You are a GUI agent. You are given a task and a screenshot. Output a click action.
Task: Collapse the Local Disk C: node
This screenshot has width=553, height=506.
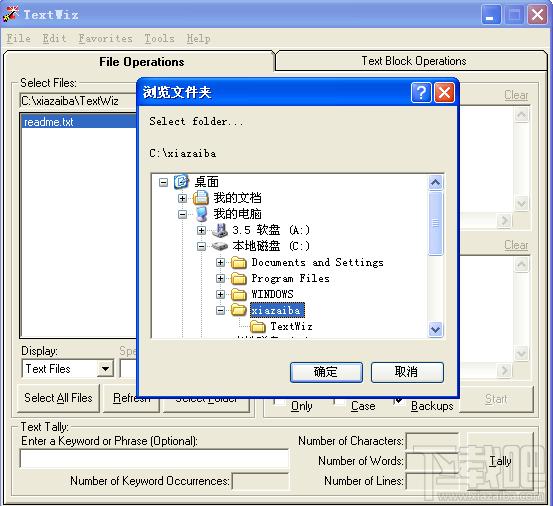201,246
